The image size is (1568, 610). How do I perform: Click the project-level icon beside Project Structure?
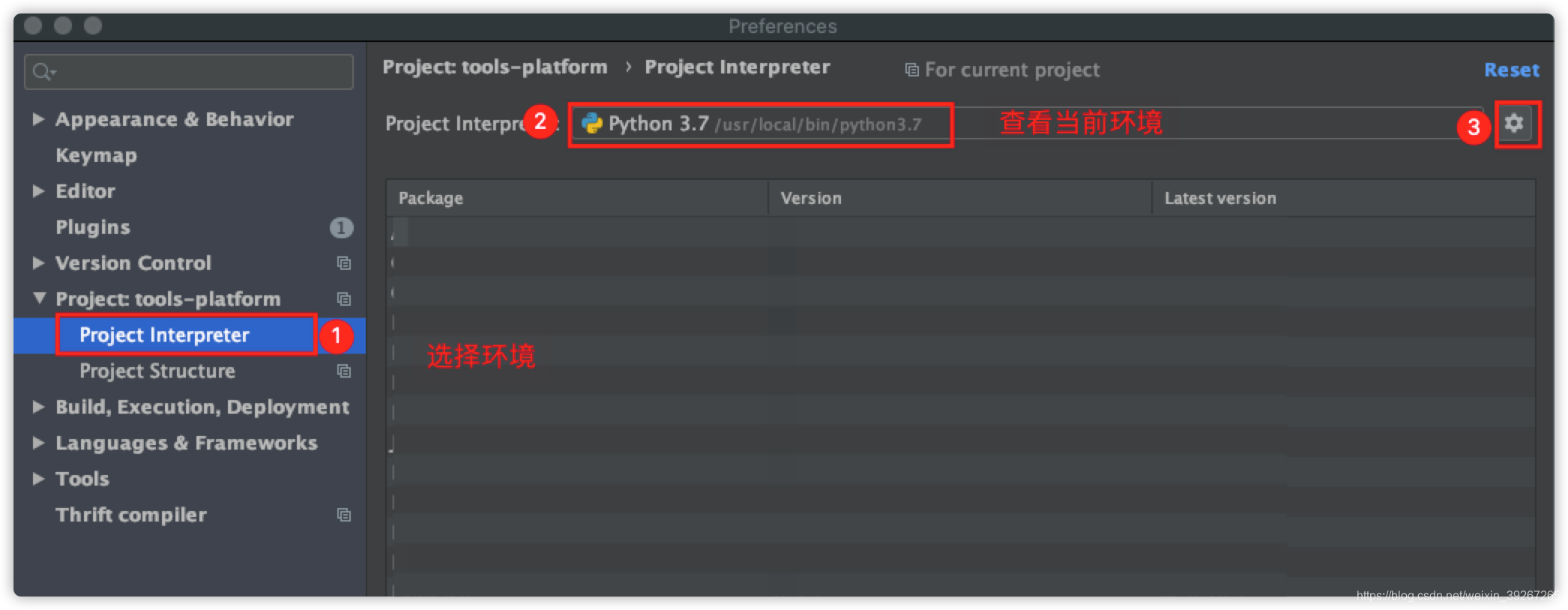[x=344, y=371]
